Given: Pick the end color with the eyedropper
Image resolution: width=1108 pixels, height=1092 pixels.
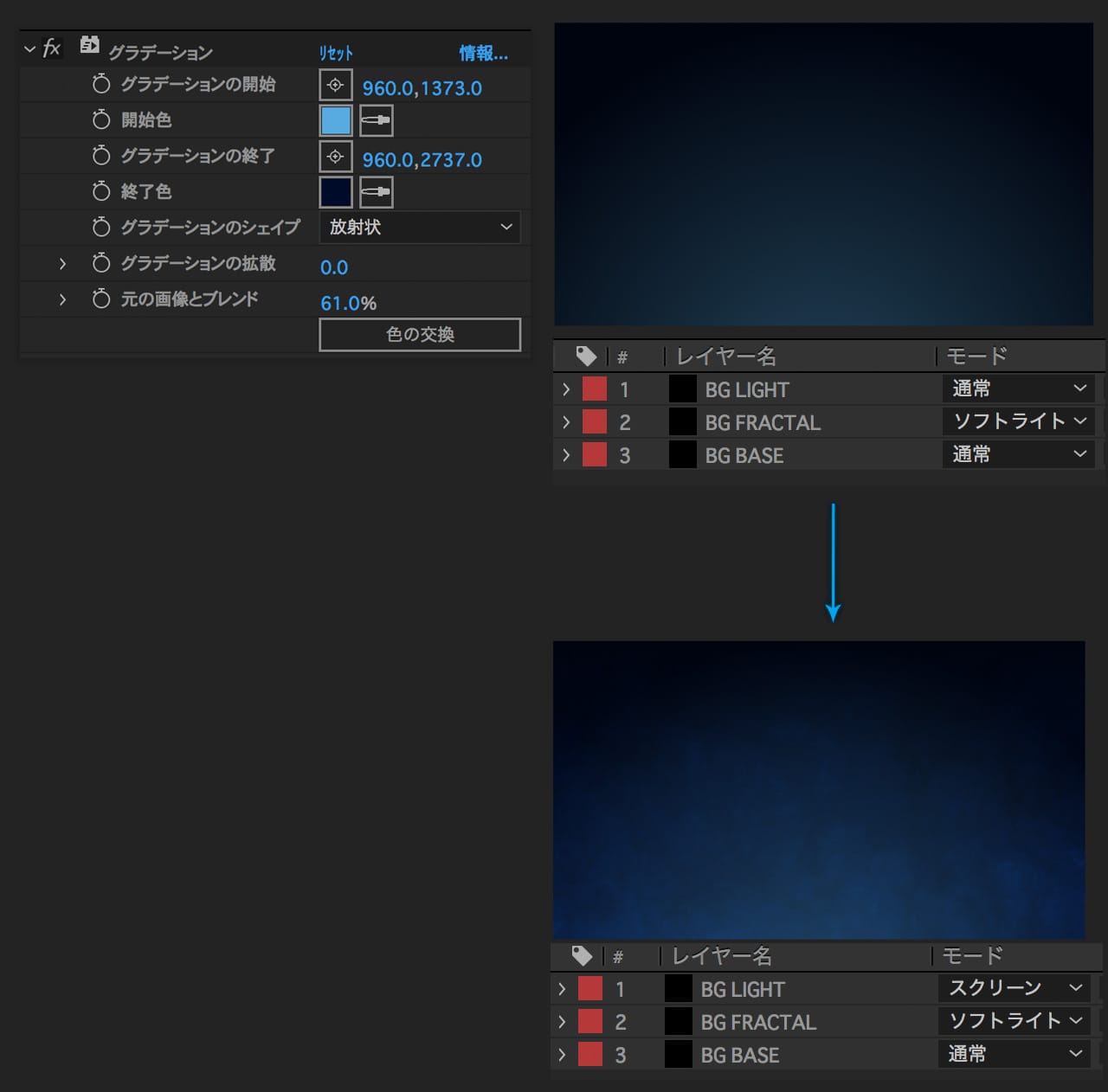Looking at the screenshot, I should (x=377, y=192).
